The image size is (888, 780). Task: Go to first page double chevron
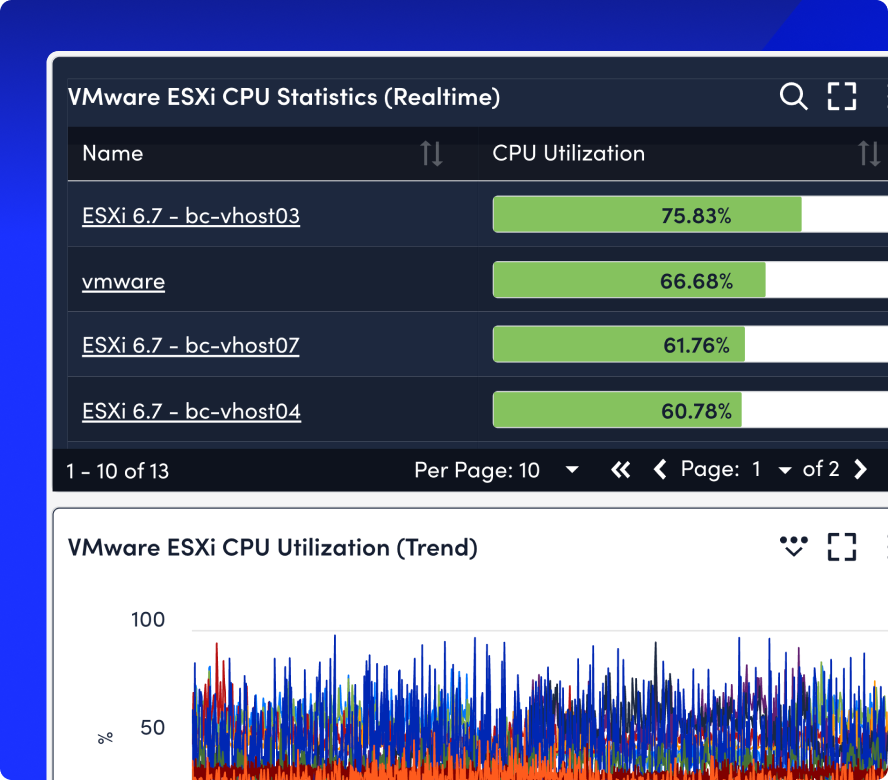coord(621,470)
